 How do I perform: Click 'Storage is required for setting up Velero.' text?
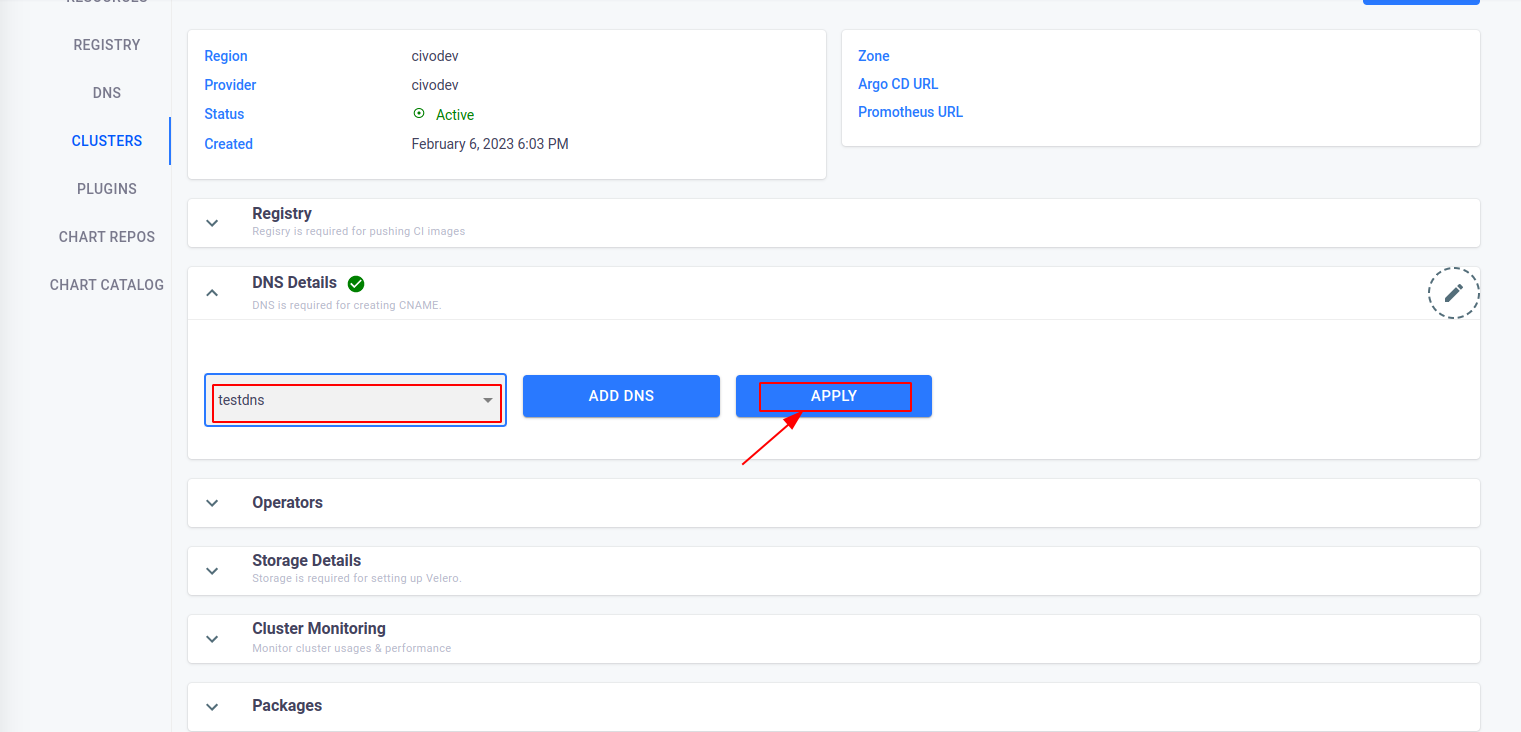[357, 578]
